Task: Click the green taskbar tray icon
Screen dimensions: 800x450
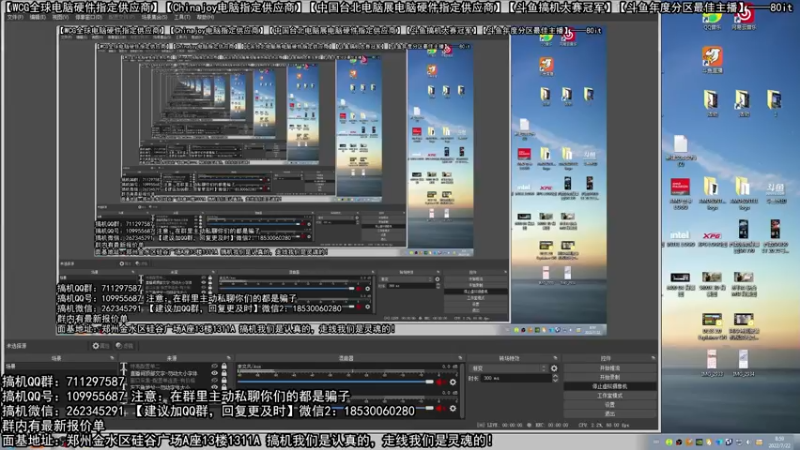Action: 668,442
